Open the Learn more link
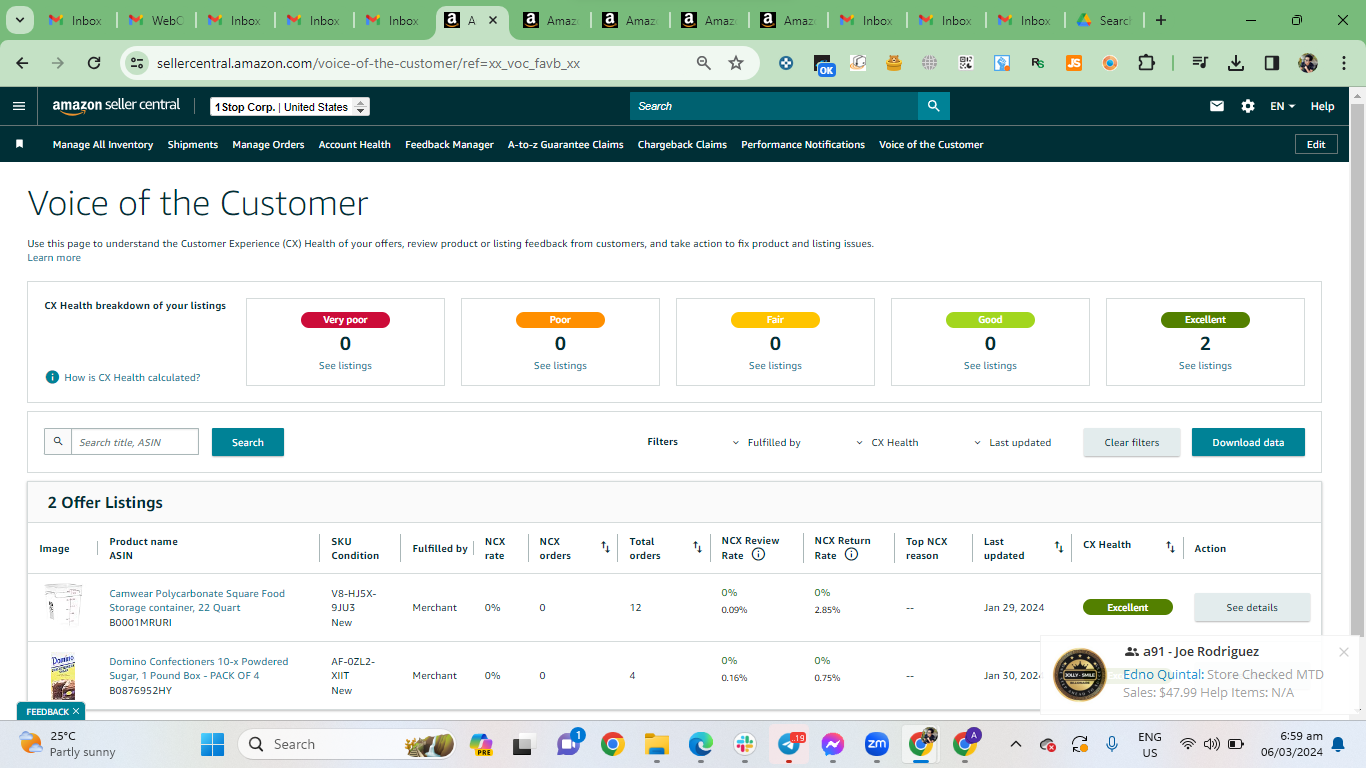The image size is (1366, 768). pos(54,258)
